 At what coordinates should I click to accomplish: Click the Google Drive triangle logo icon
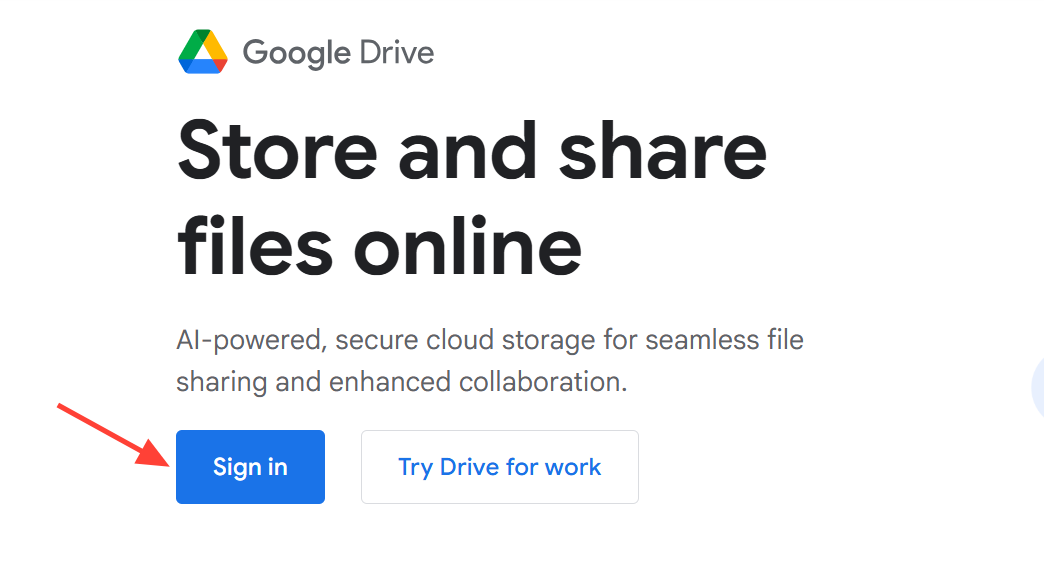click(x=203, y=51)
